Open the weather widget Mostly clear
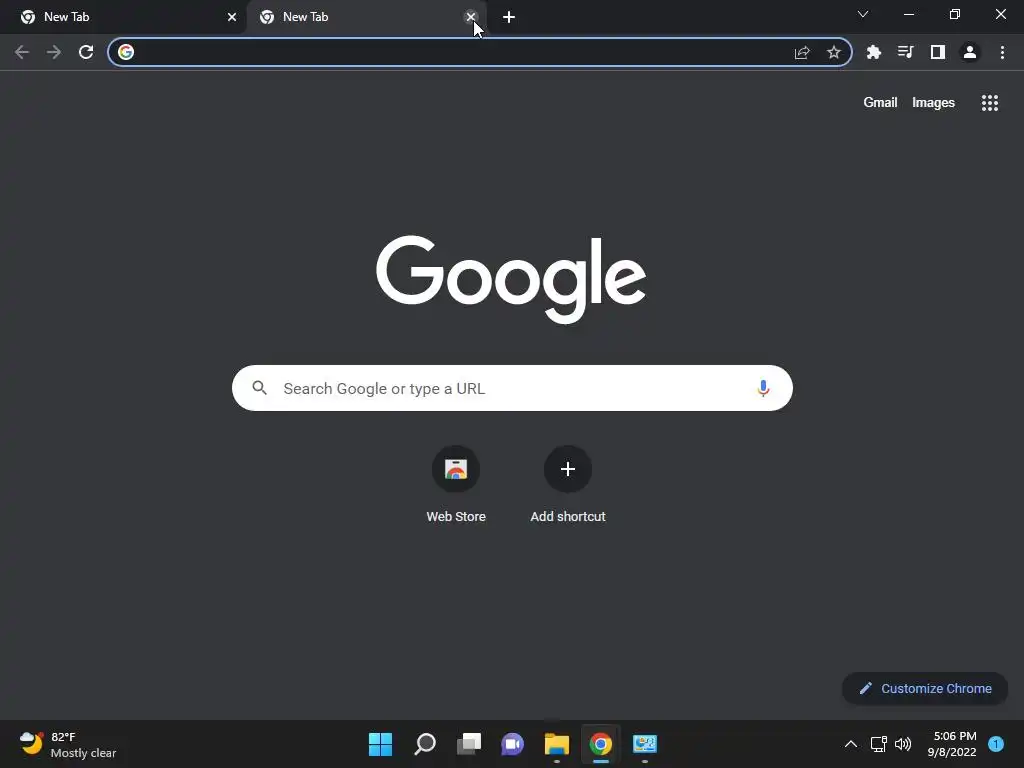This screenshot has height=768, width=1024. 68,744
